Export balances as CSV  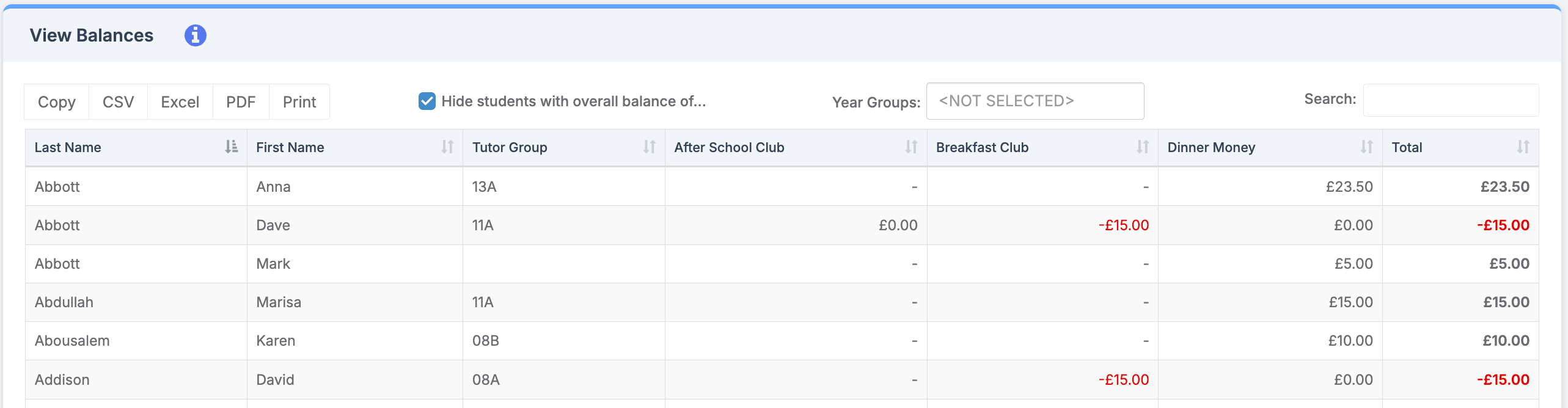[118, 102]
